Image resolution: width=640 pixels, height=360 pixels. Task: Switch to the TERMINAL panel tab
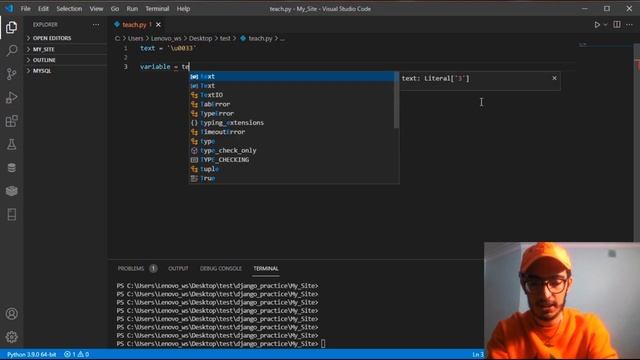click(266, 268)
